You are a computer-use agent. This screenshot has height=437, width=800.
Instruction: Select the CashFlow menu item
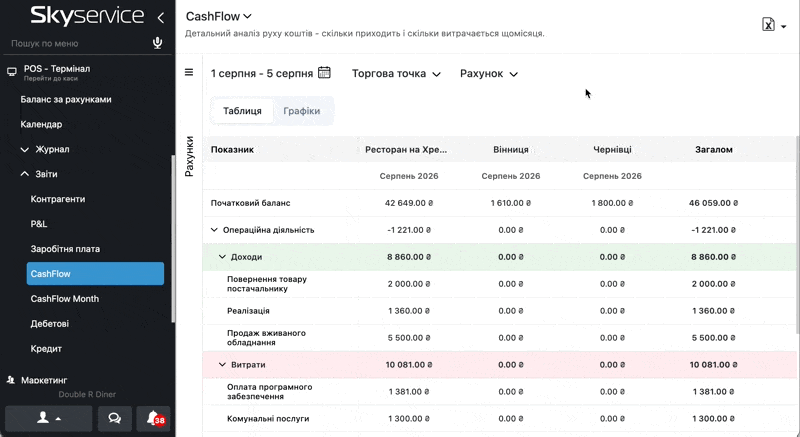[x=95, y=274]
